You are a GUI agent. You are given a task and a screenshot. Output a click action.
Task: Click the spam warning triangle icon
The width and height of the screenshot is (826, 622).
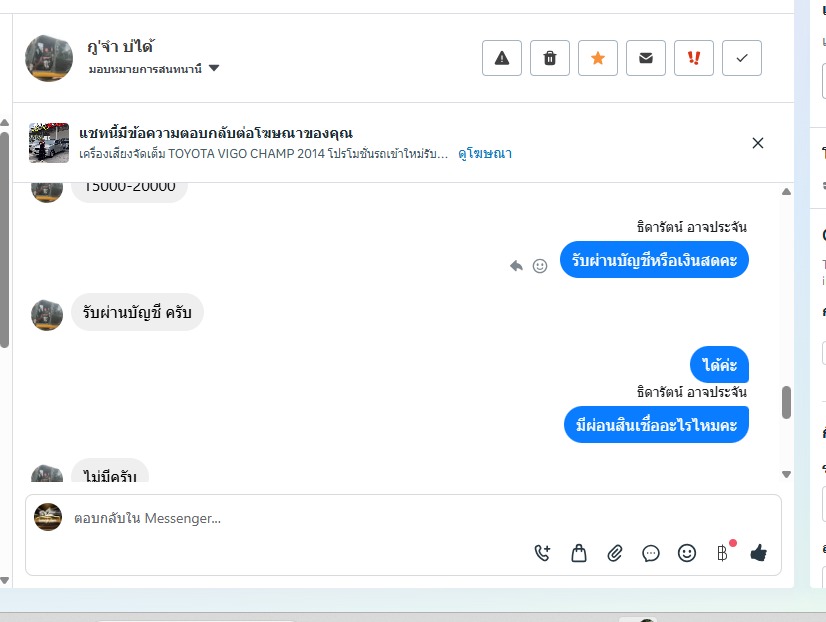pyautogui.click(x=502, y=58)
